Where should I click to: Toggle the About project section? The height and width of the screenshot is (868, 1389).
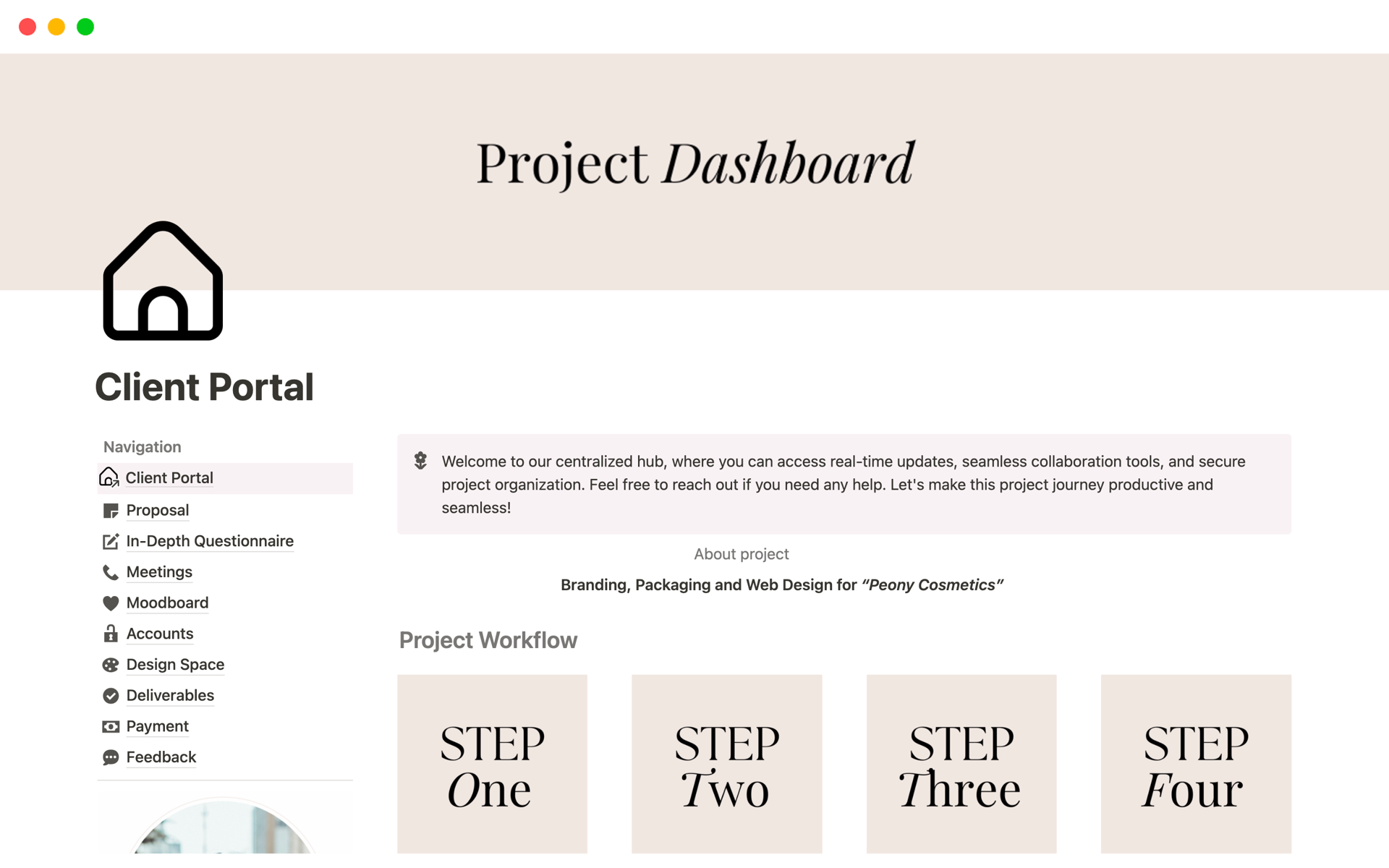click(741, 554)
